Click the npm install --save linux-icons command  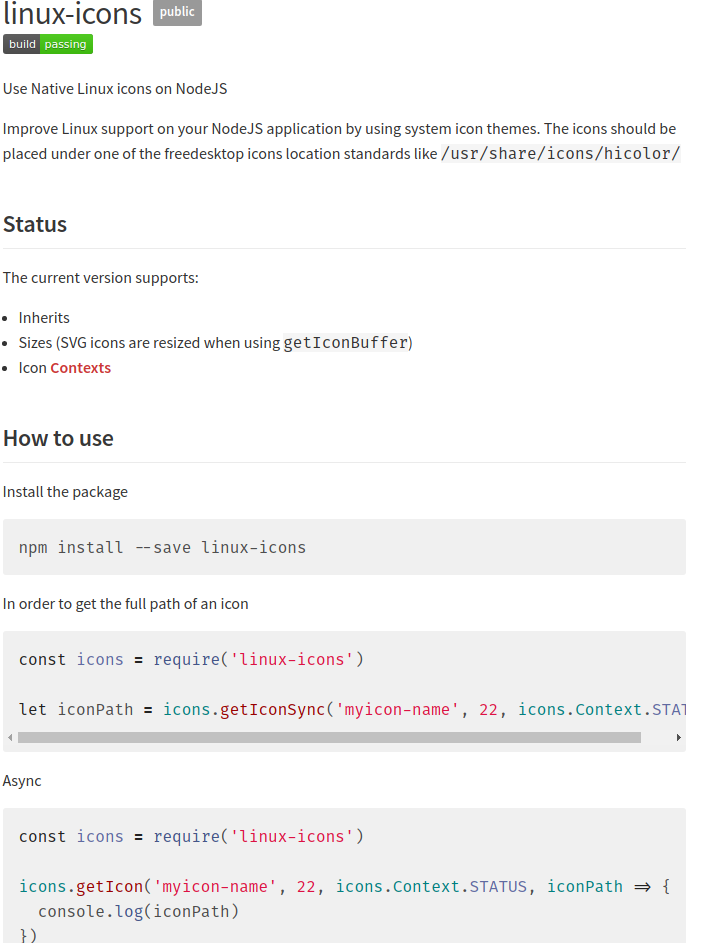tap(162, 547)
